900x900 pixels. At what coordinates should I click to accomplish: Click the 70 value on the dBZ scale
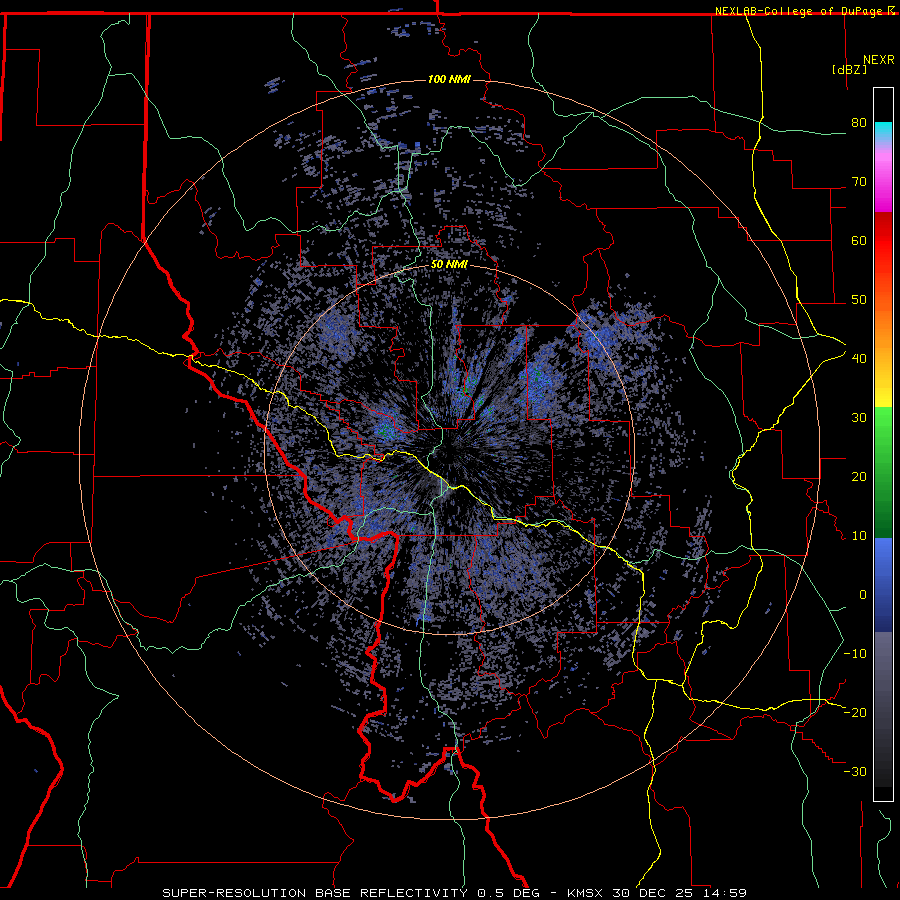(859, 182)
